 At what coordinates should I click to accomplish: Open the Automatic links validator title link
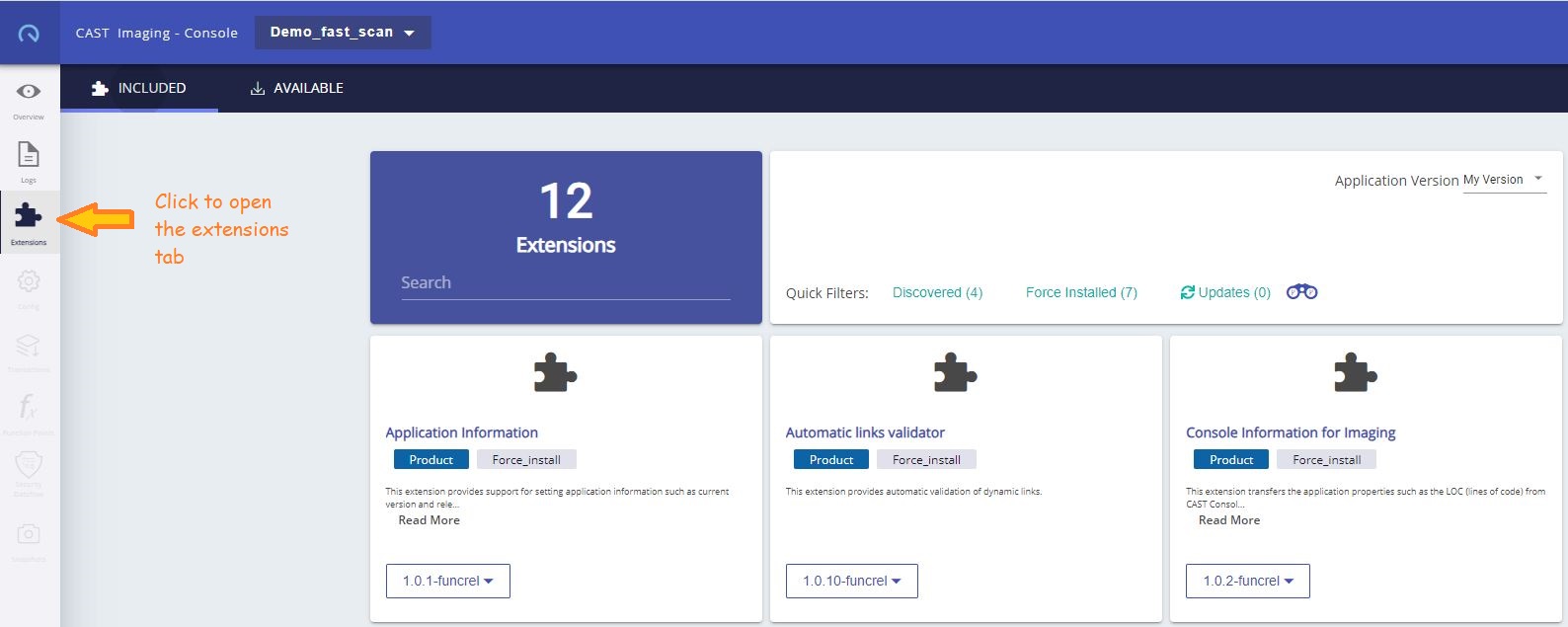pyautogui.click(x=865, y=432)
